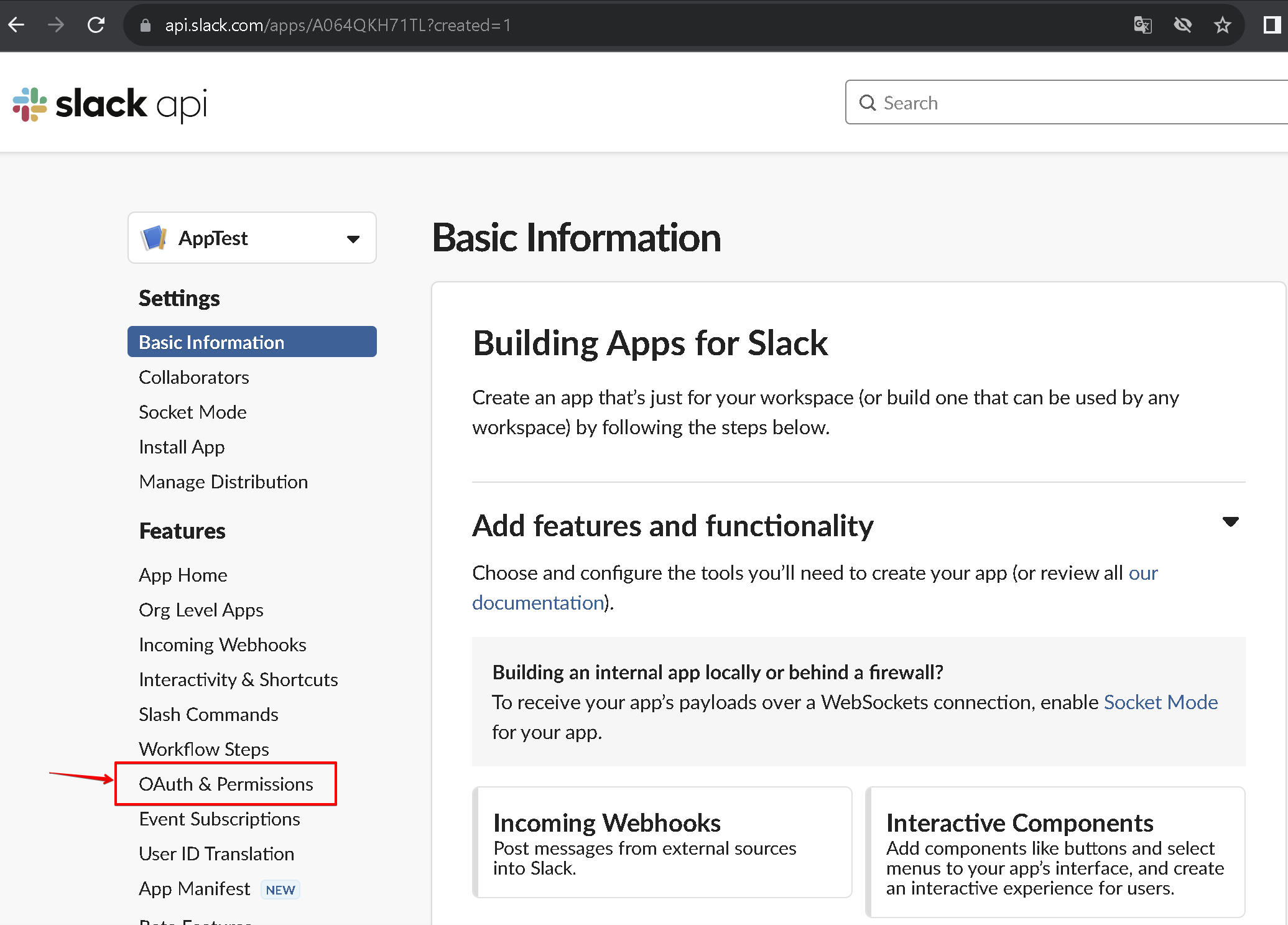Viewport: 1288px width, 925px height.
Task: Click the Interactive Components feature card
Action: coord(1055,852)
